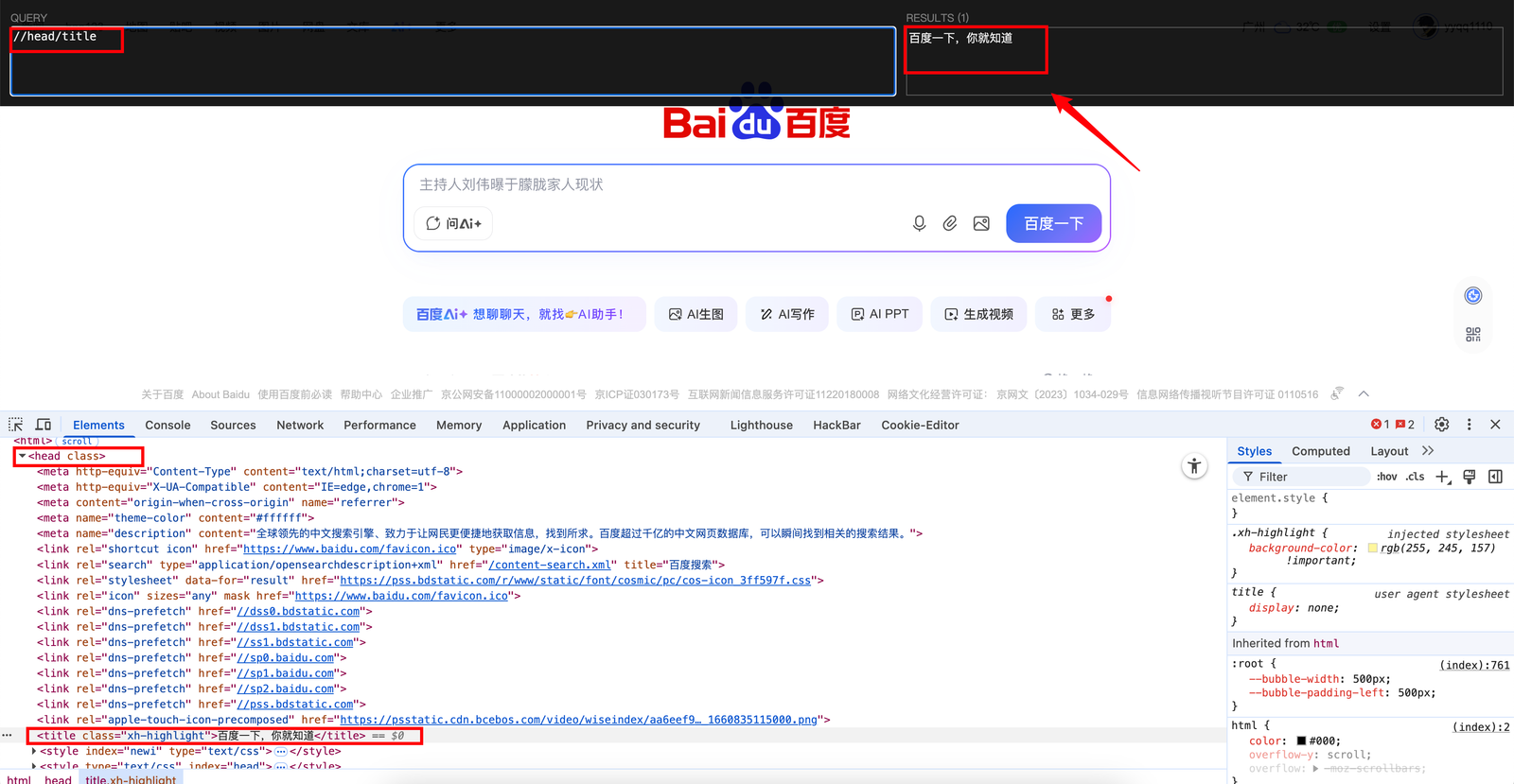The height and width of the screenshot is (784, 1514).
Task: Click the 百度一下 search button
Action: [1053, 223]
